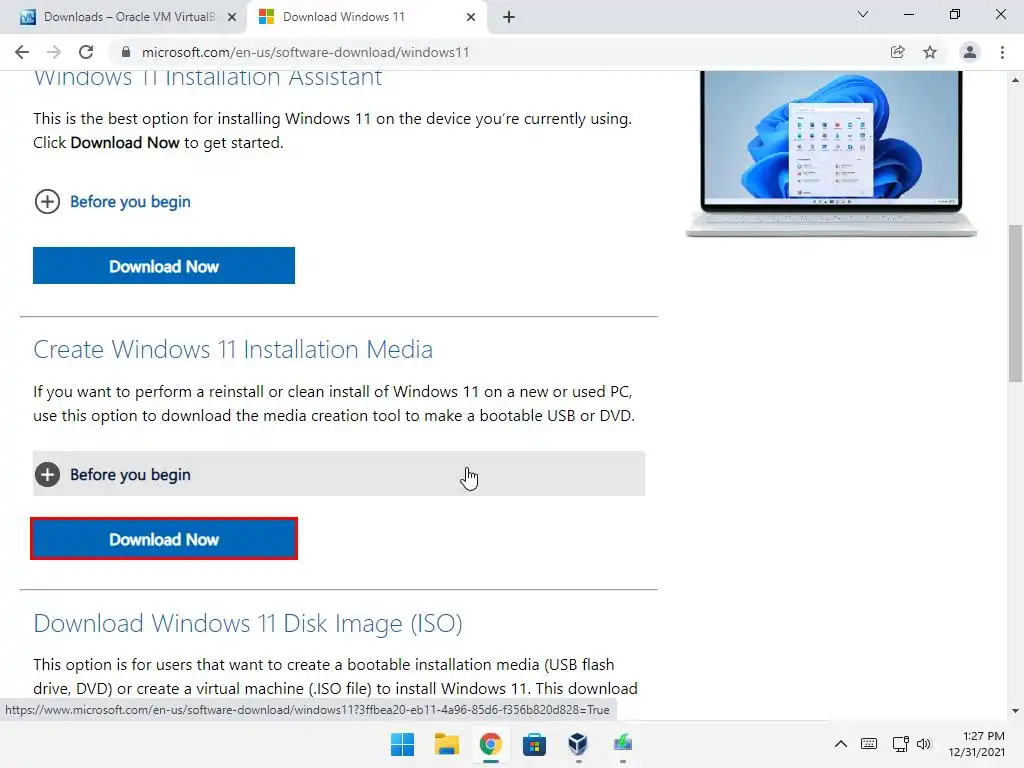Download Now for Windows 11 Installation Assistant
The image size is (1024, 768).
click(164, 266)
